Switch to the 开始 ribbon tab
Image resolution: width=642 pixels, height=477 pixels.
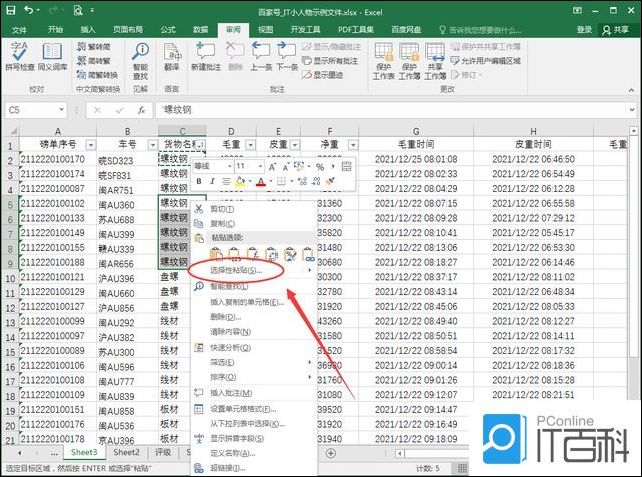tap(55, 29)
